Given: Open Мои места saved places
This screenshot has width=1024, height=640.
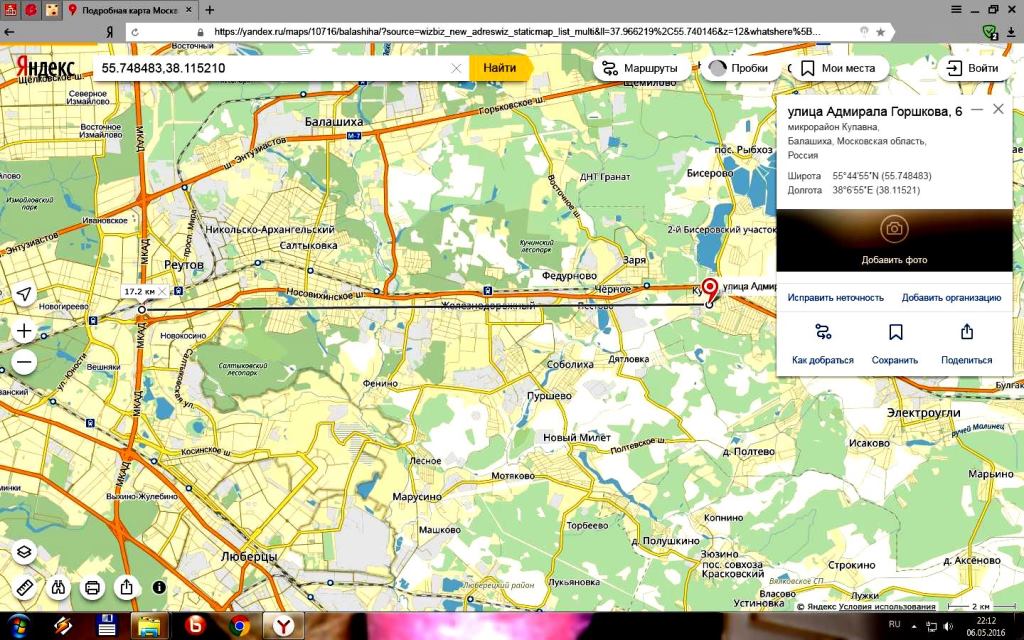Looking at the screenshot, I should pyautogui.click(x=838, y=68).
